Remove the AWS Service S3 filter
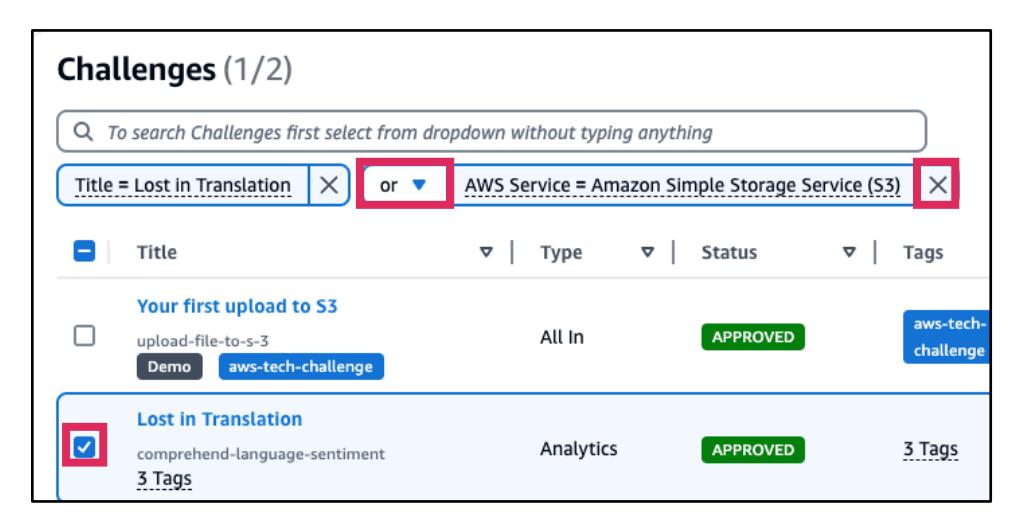 937,184
